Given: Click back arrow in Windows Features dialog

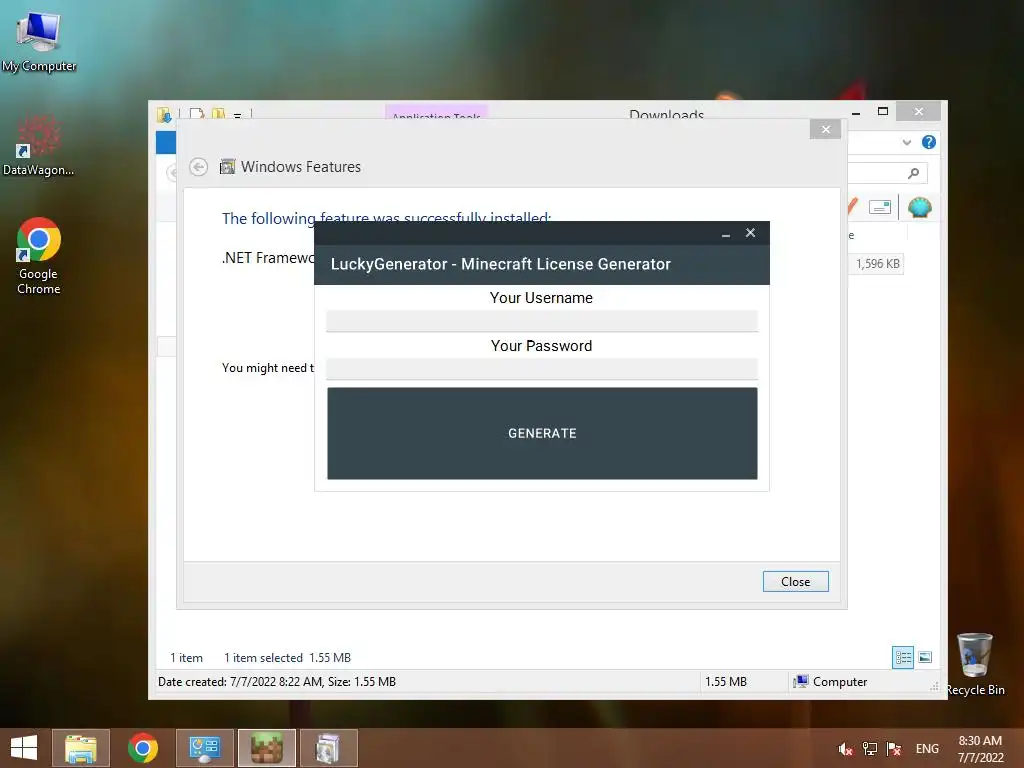Looking at the screenshot, I should [199, 167].
